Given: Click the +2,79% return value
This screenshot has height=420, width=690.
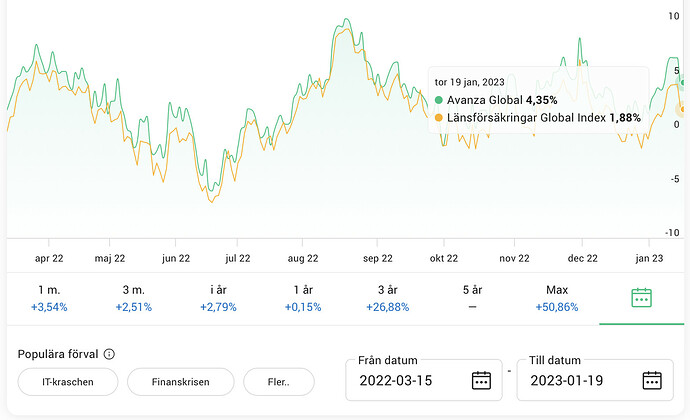Looking at the screenshot, I should click(x=218, y=307).
